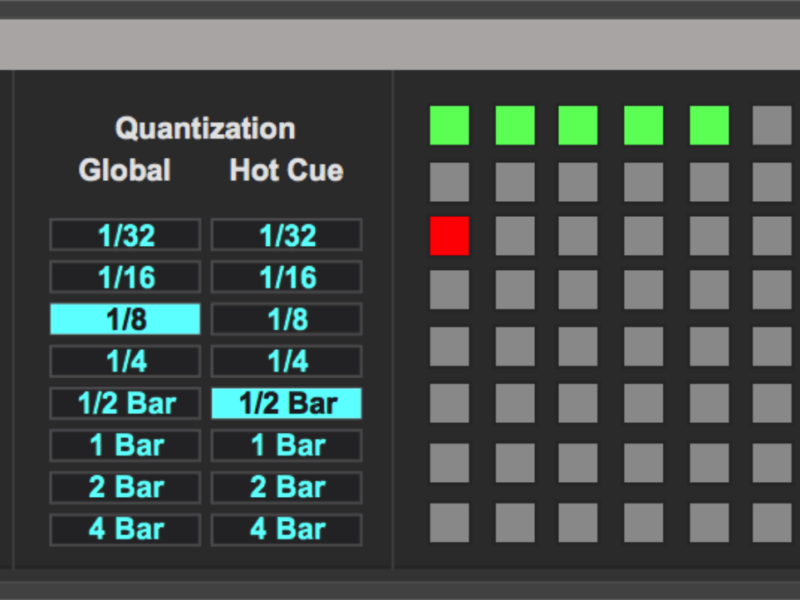Select 1 Bar under Global quantization
The height and width of the screenshot is (600, 800).
[125, 445]
